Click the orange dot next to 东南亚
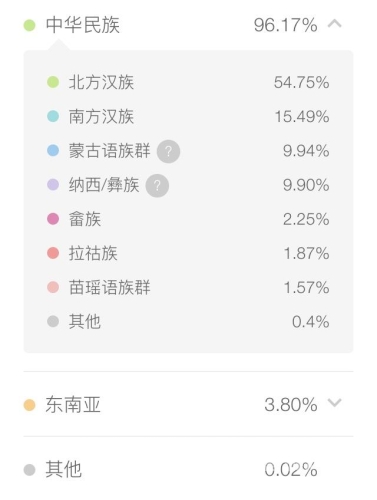This screenshot has height=500, width=377. pos(29,405)
